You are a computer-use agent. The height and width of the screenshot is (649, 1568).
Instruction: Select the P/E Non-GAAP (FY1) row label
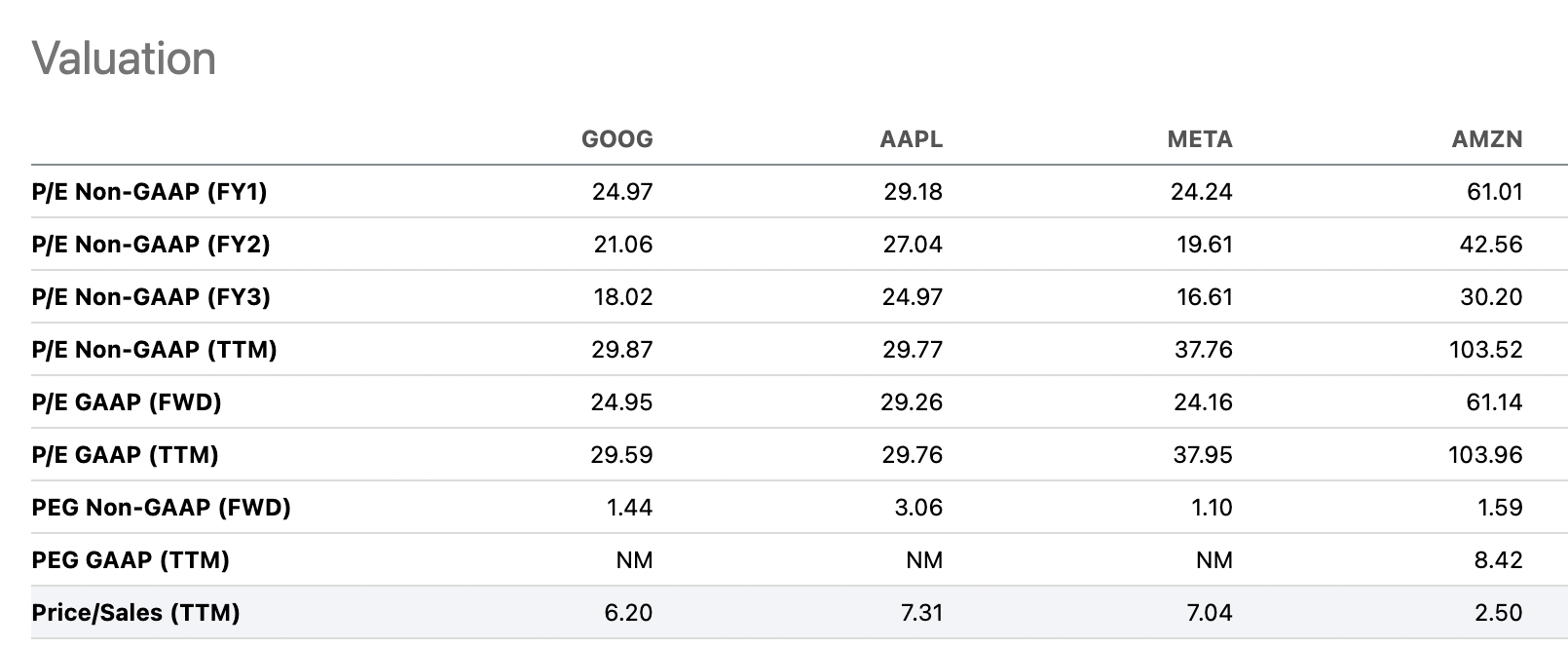[x=149, y=192]
